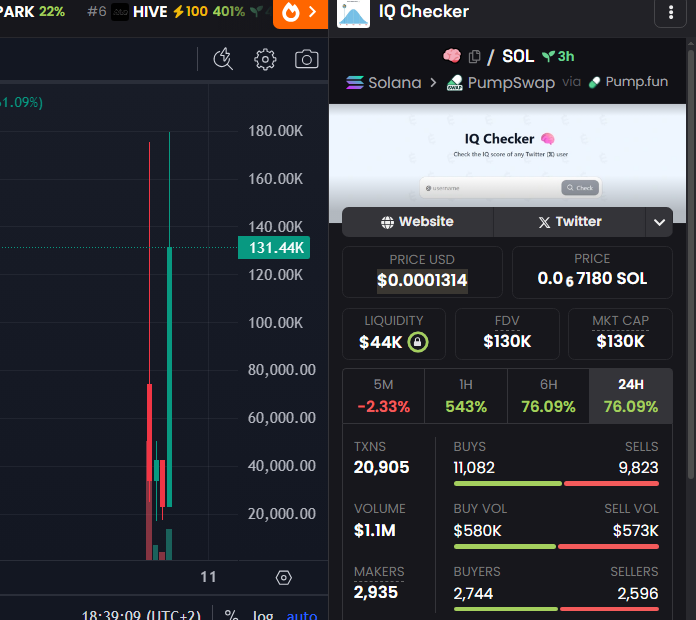Open the token Website link
696x620 pixels.
417,222
